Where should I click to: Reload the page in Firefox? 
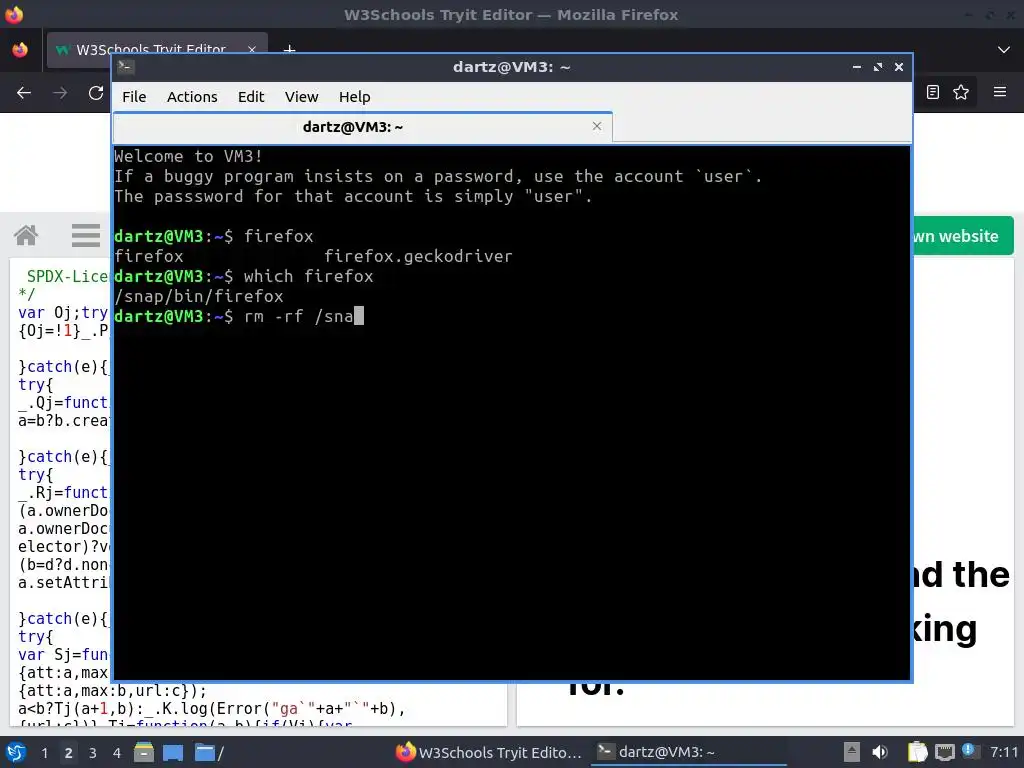pyautogui.click(x=96, y=93)
